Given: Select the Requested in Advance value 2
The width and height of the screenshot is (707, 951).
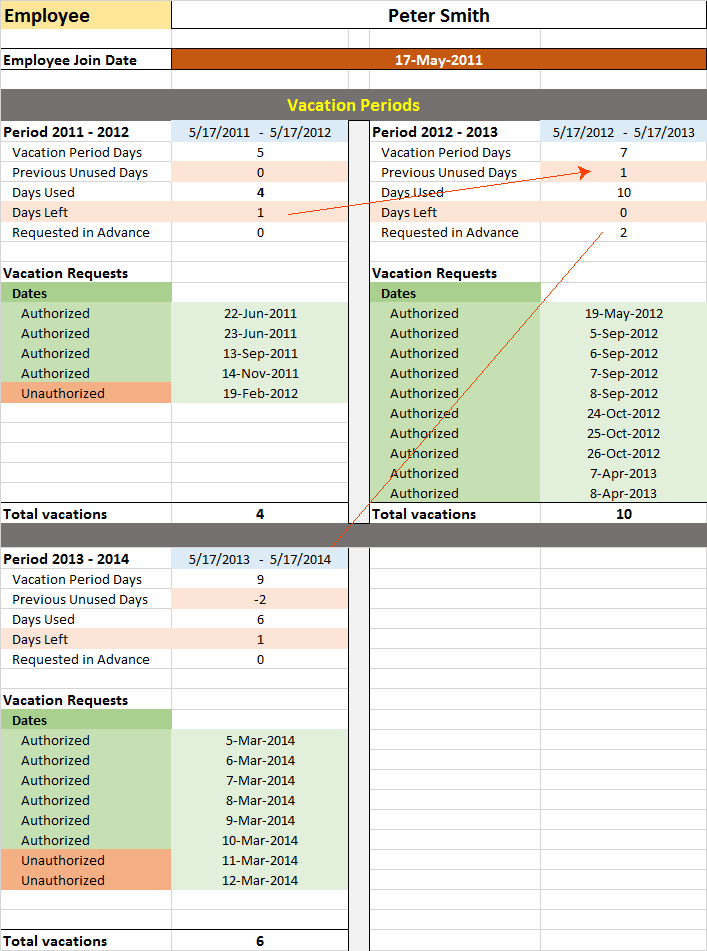Looking at the screenshot, I should pyautogui.click(x=623, y=232).
